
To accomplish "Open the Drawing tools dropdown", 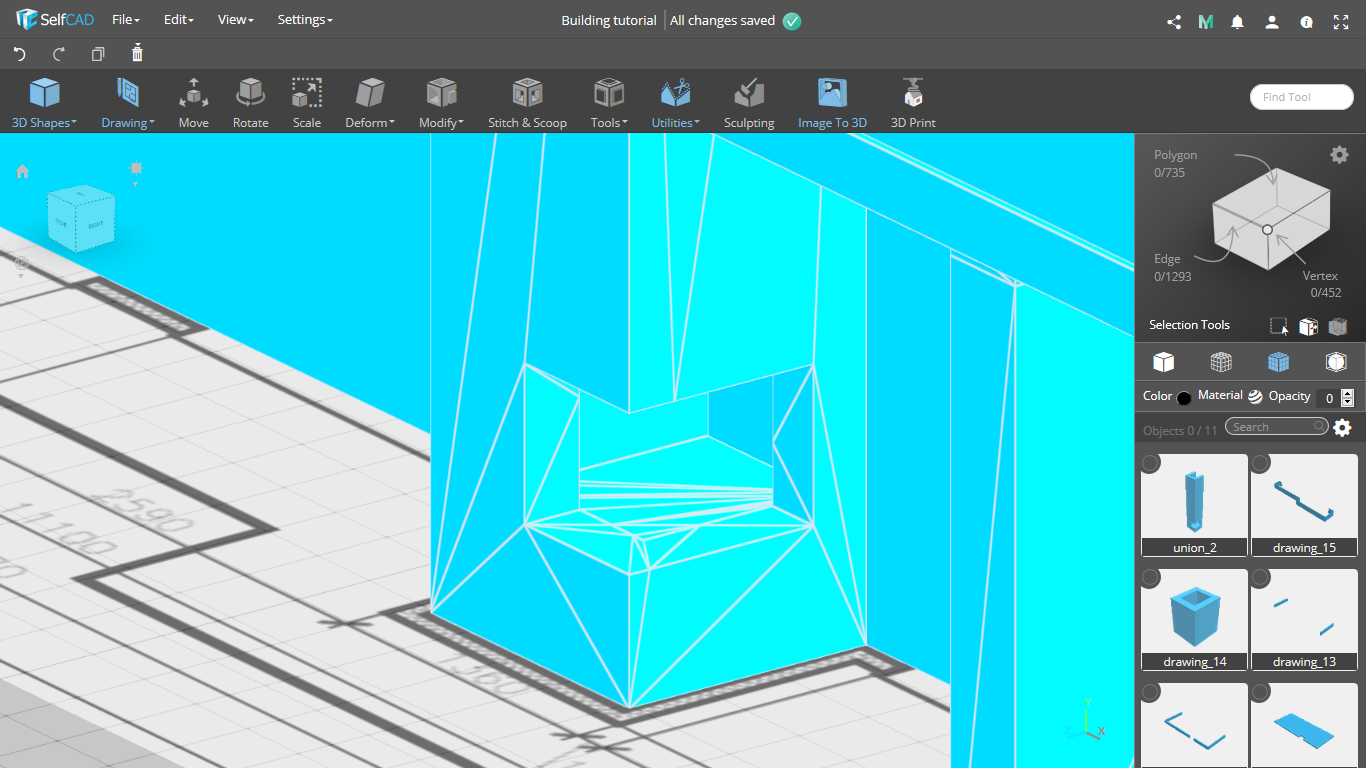I will [128, 104].
